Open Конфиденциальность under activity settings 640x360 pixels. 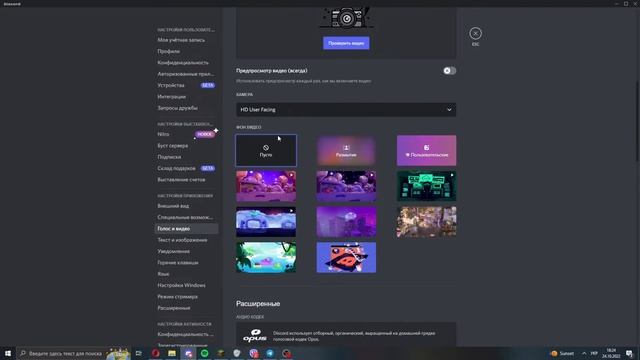coord(186,334)
